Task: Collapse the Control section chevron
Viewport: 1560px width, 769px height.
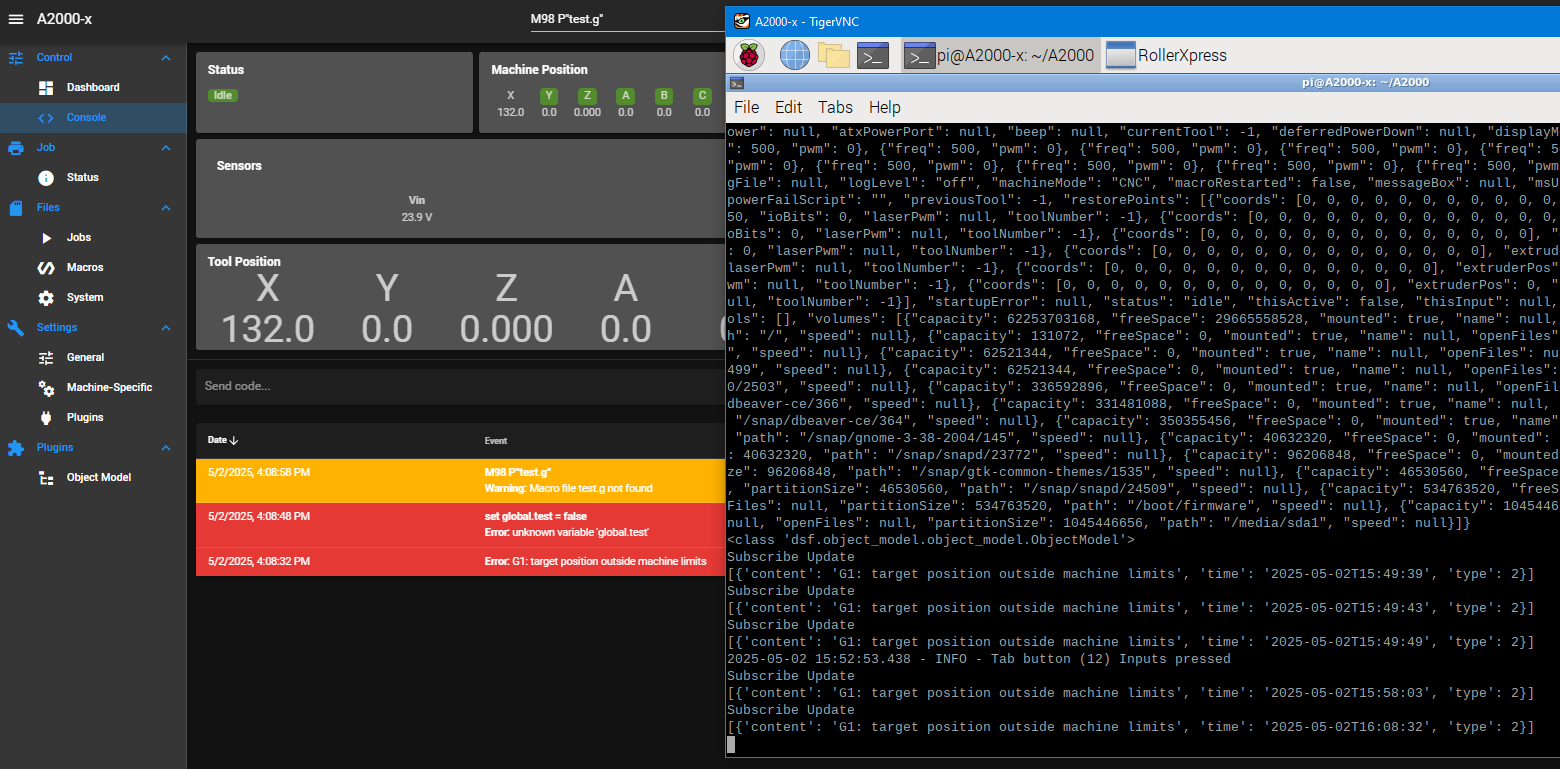Action: coord(166,58)
